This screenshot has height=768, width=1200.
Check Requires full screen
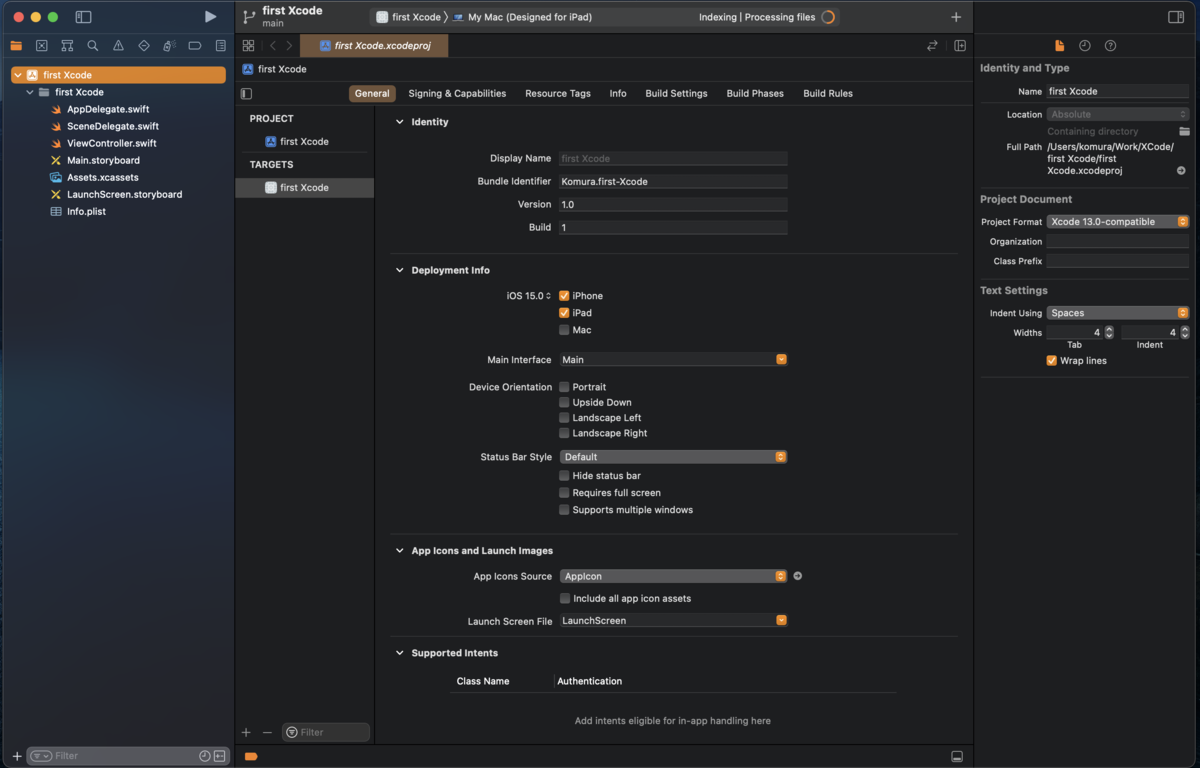pyautogui.click(x=564, y=493)
